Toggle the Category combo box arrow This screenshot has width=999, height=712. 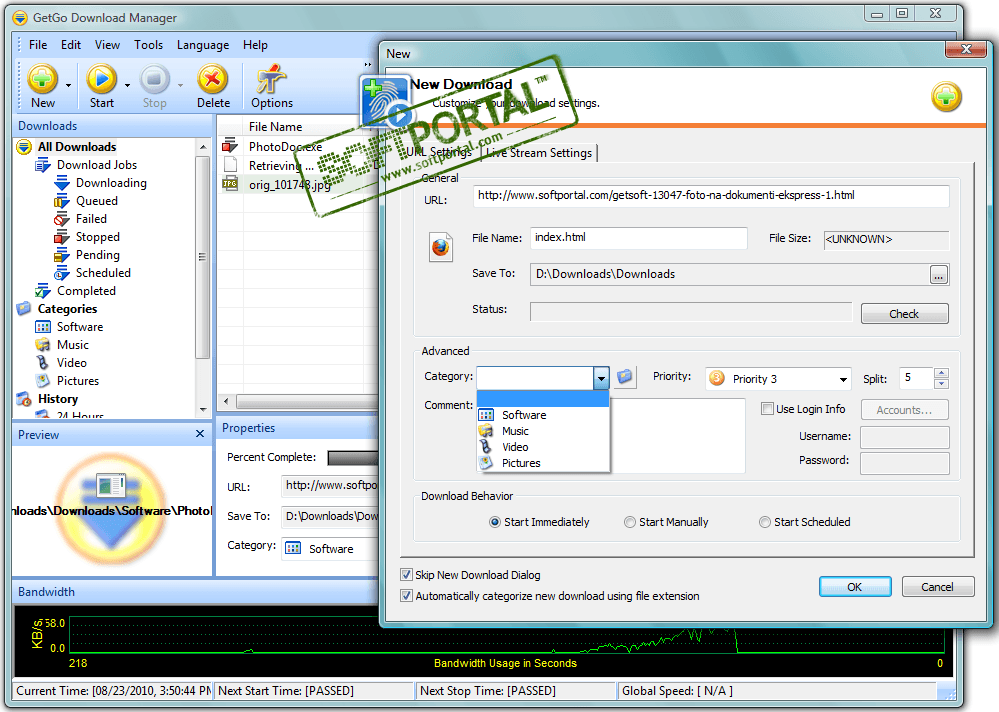pos(601,378)
